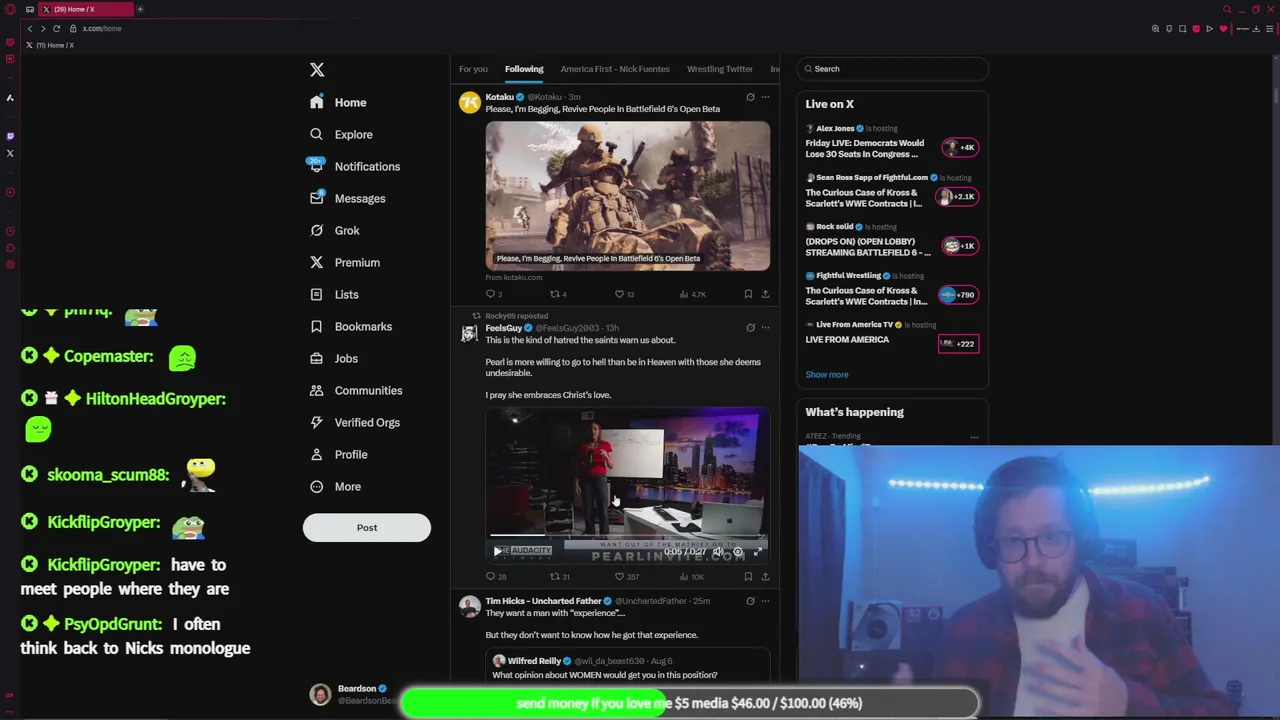Viewport: 1280px width, 720px height.
Task: Open the Messages section
Action: pos(348,198)
